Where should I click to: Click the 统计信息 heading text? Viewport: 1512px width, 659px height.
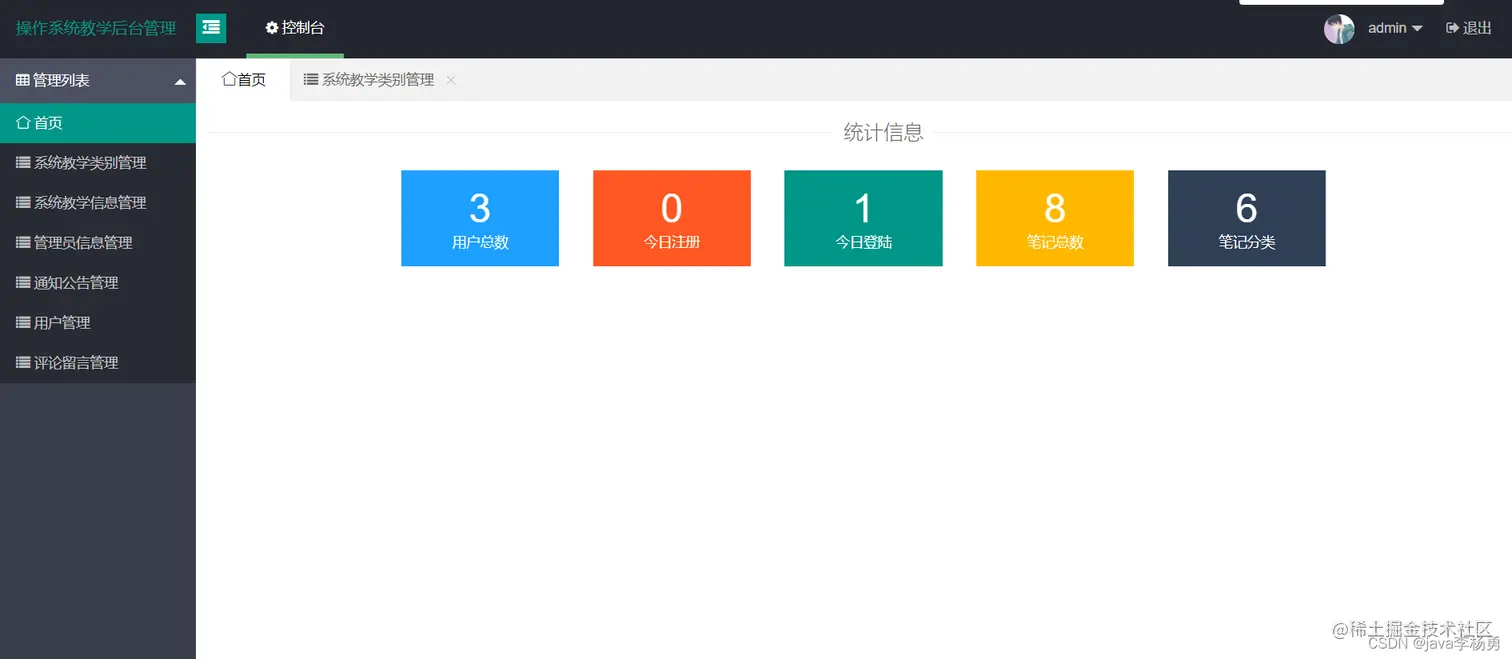883,132
